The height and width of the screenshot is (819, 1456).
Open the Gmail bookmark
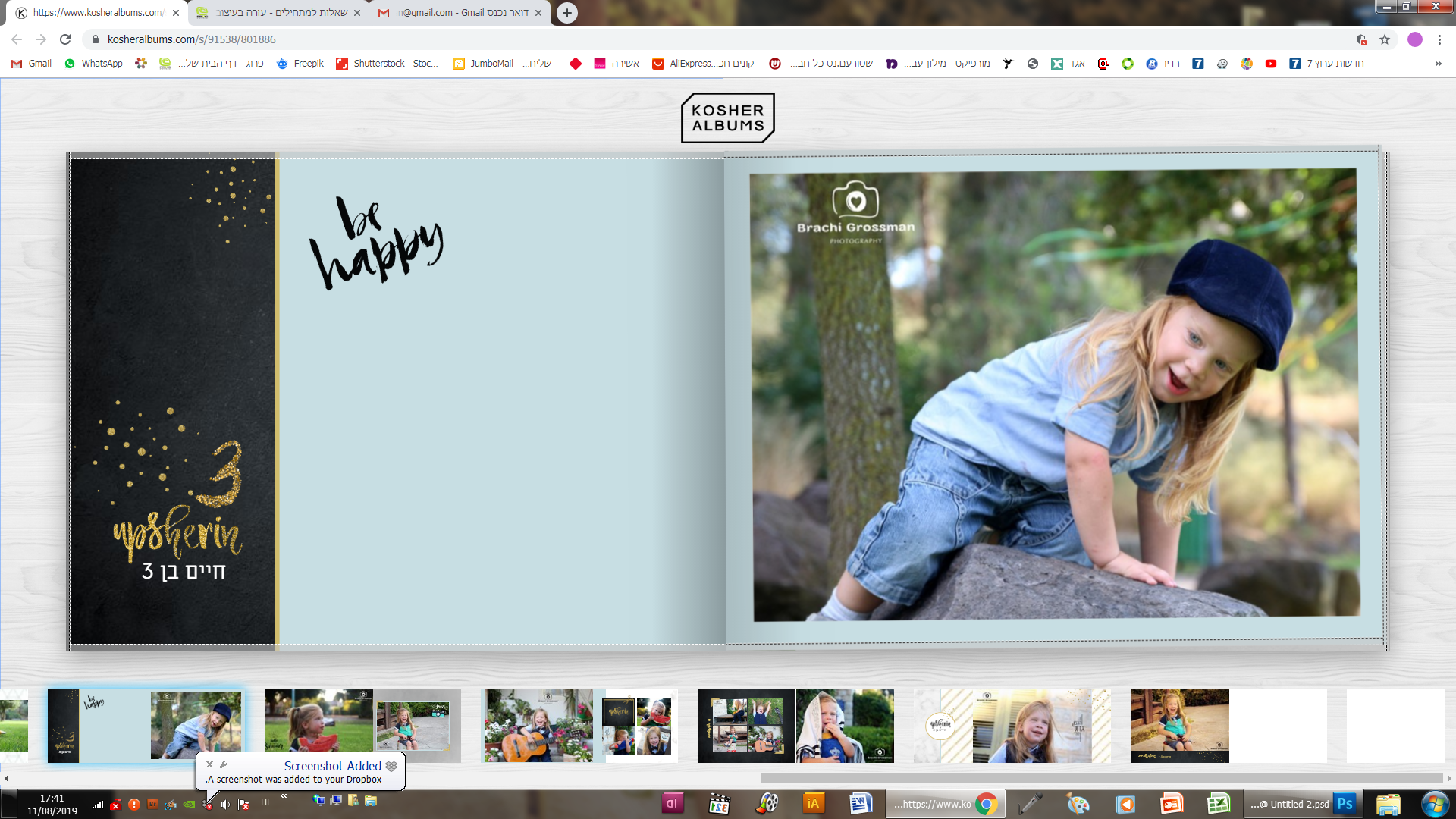[x=32, y=64]
